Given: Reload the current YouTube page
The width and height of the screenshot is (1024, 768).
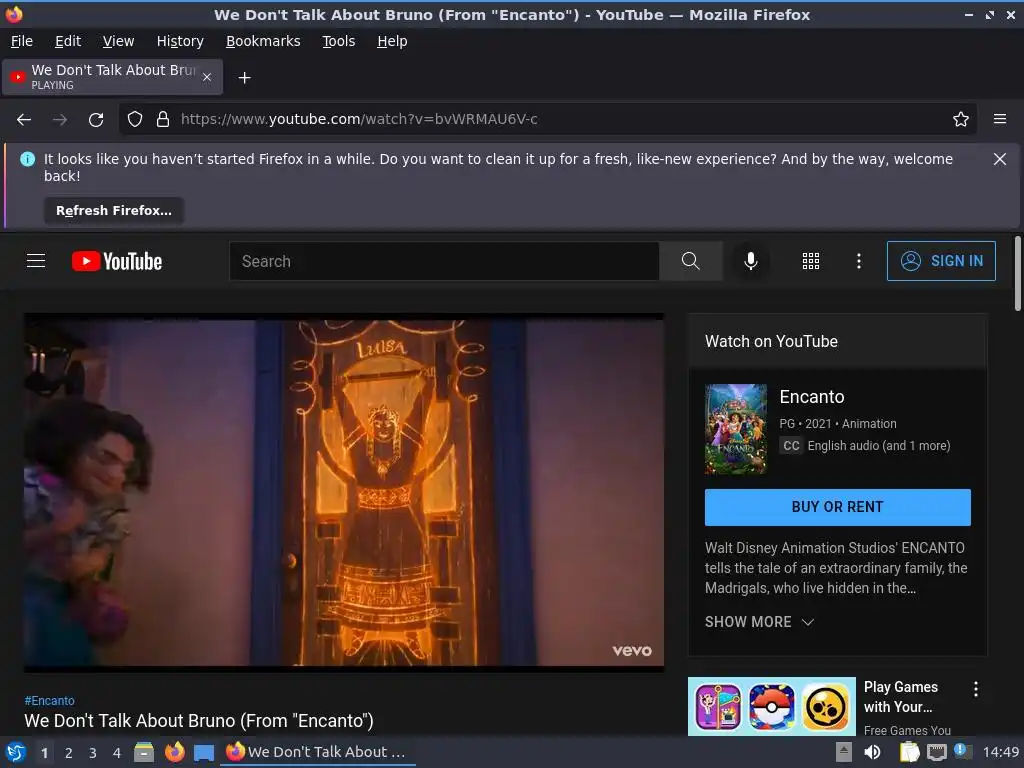Looking at the screenshot, I should click(x=96, y=120).
